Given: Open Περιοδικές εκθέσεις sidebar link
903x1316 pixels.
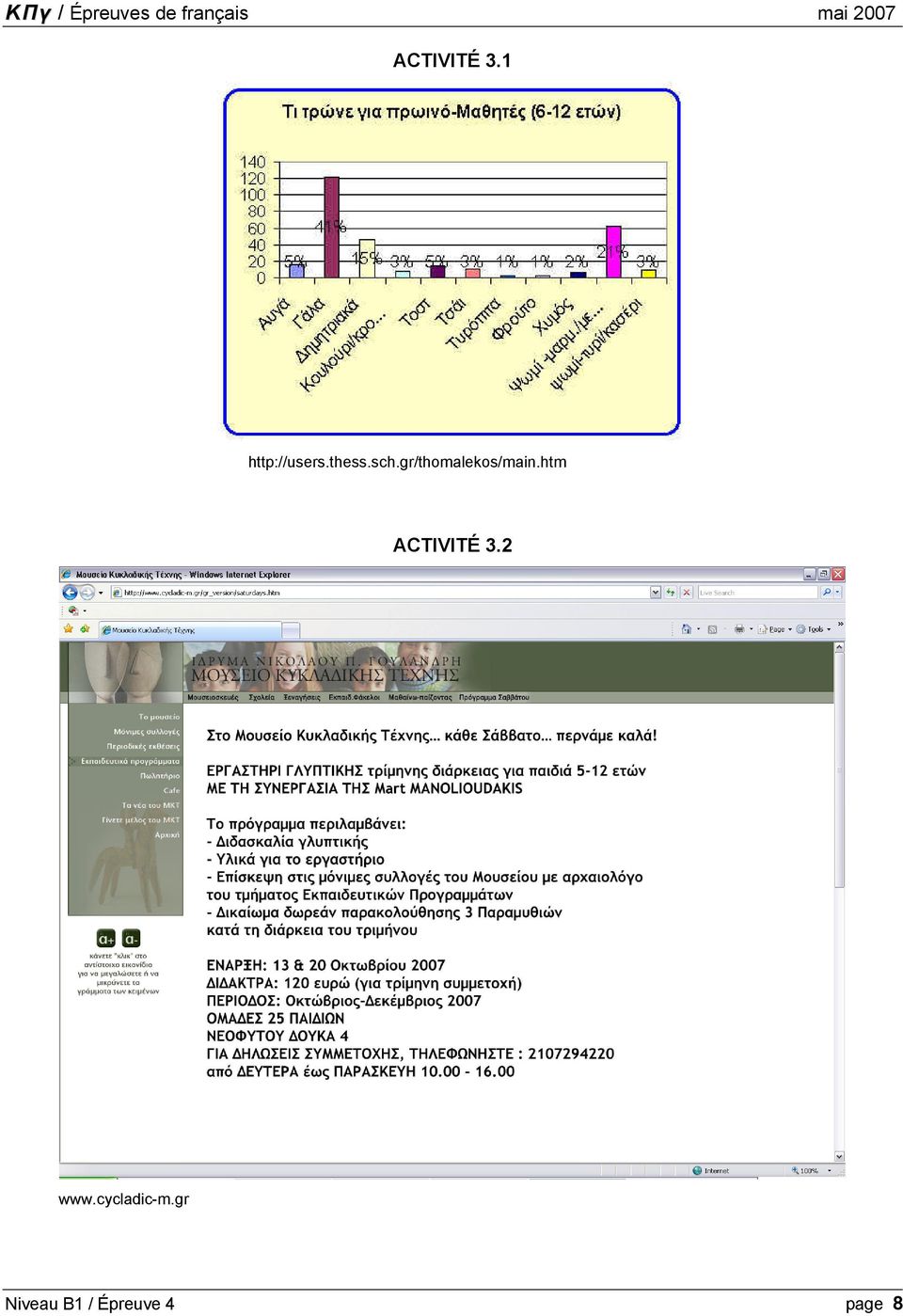Looking at the screenshot, I should coord(143,746).
